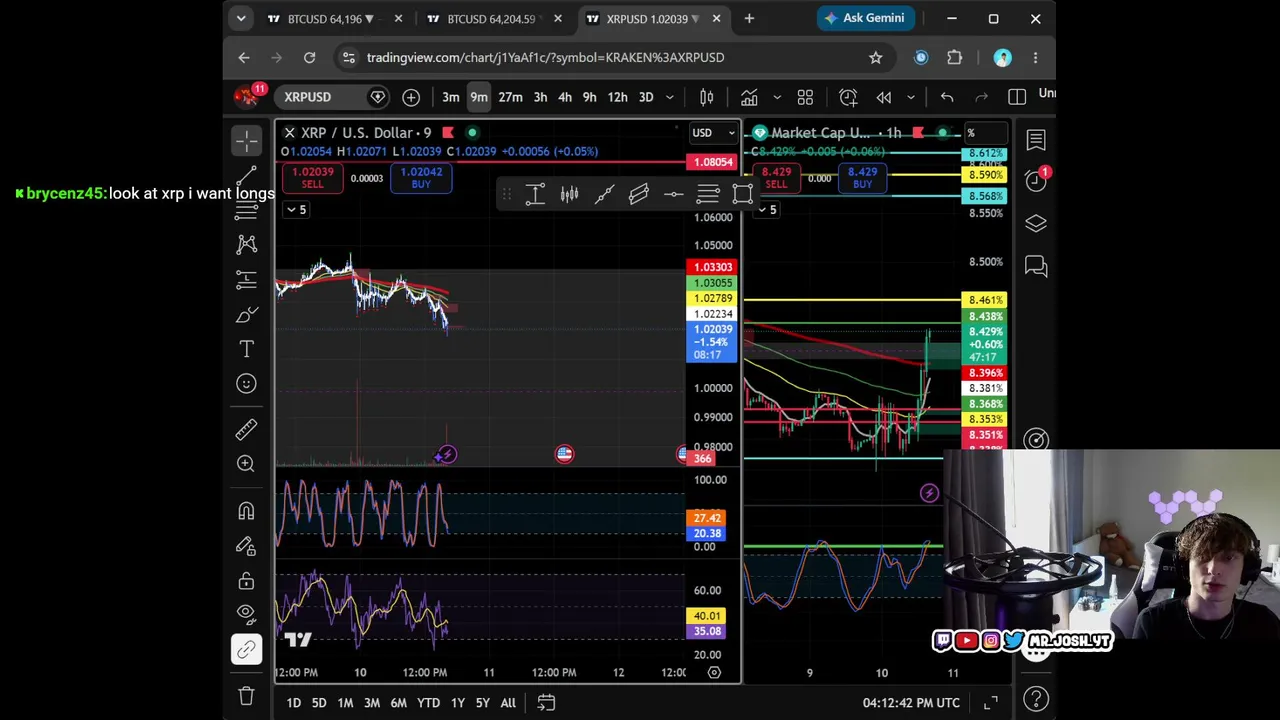
Task: Select the YTD date range
Action: tap(428, 703)
